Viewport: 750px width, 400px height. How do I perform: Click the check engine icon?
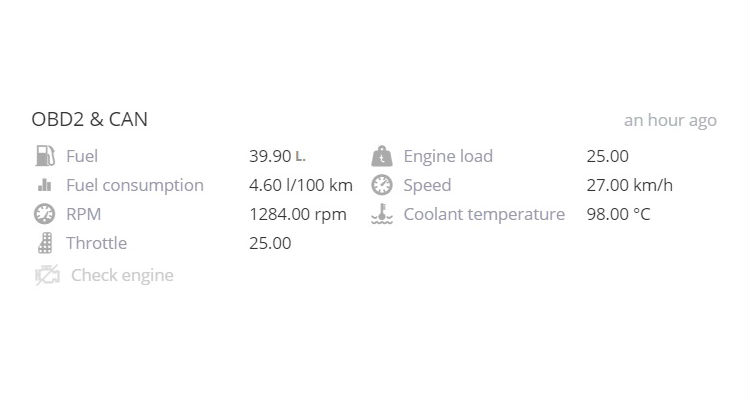(x=47, y=275)
